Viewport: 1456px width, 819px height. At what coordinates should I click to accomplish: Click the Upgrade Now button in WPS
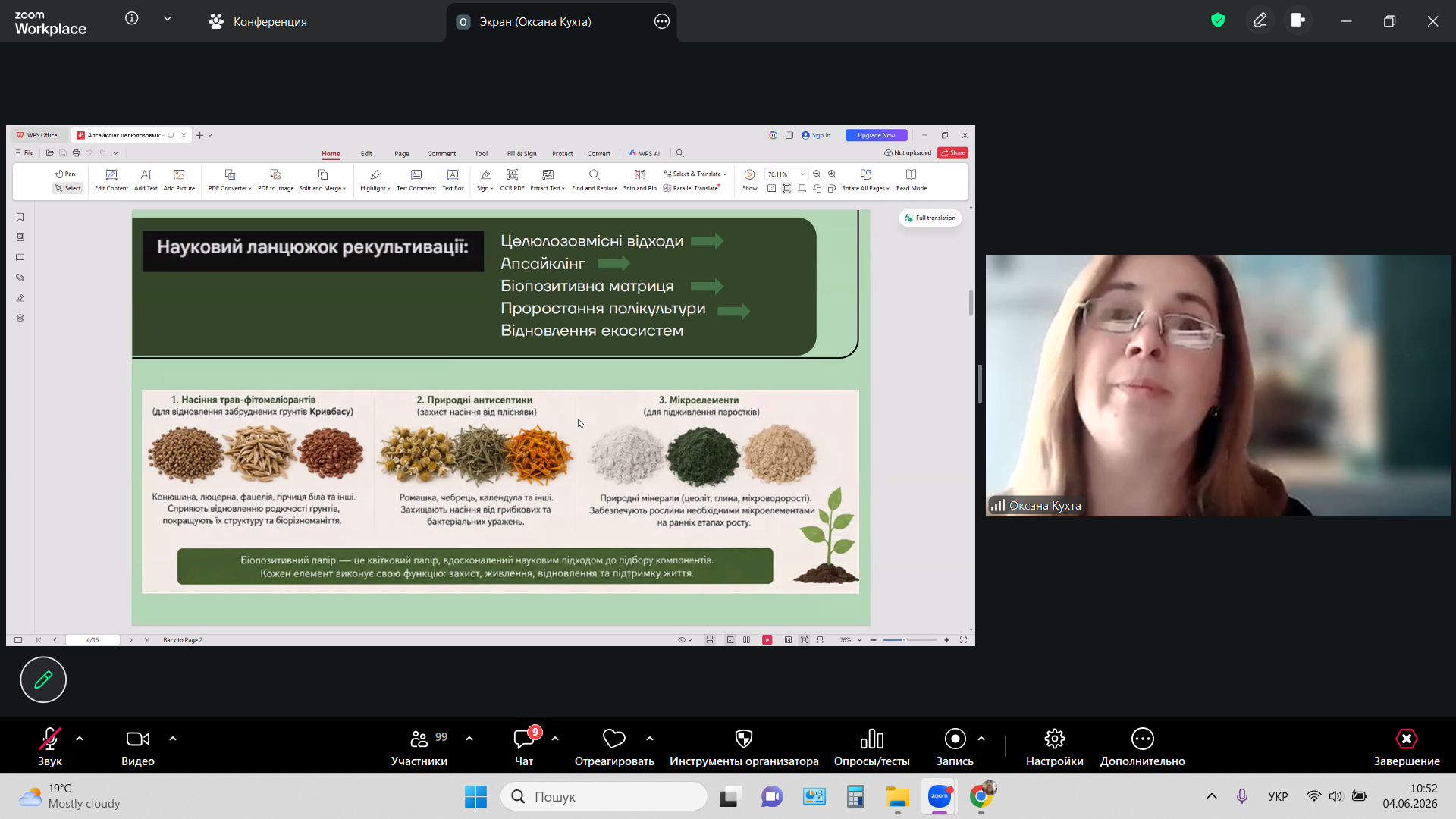(x=876, y=136)
